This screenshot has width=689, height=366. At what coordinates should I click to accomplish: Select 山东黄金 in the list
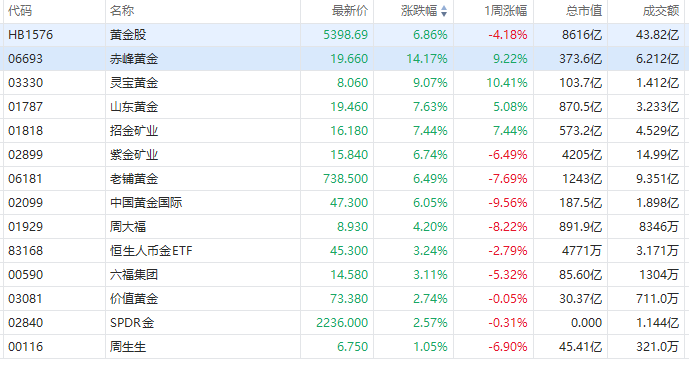point(134,107)
